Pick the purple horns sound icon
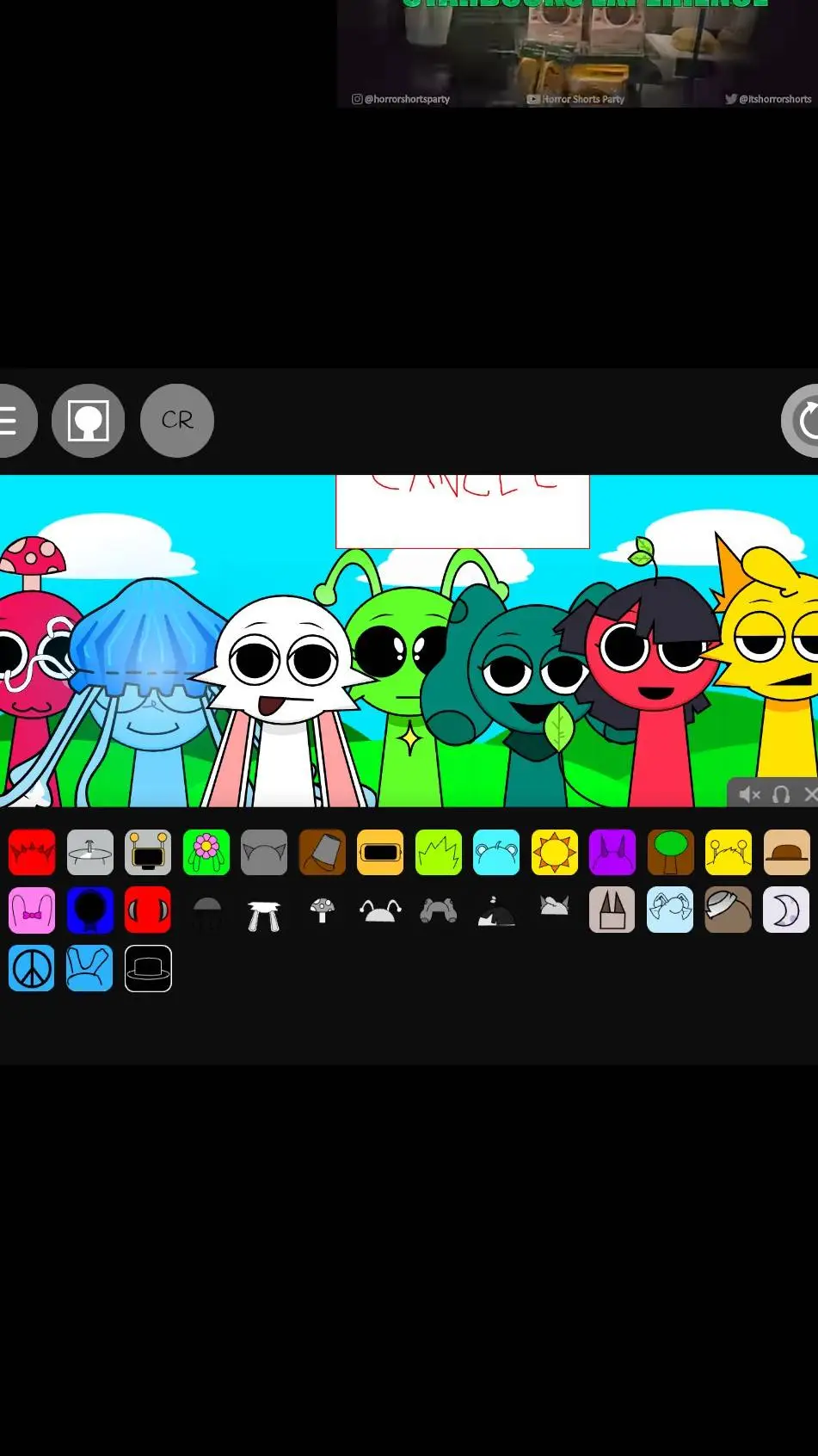Viewport: 818px width, 1456px height. pos(612,853)
